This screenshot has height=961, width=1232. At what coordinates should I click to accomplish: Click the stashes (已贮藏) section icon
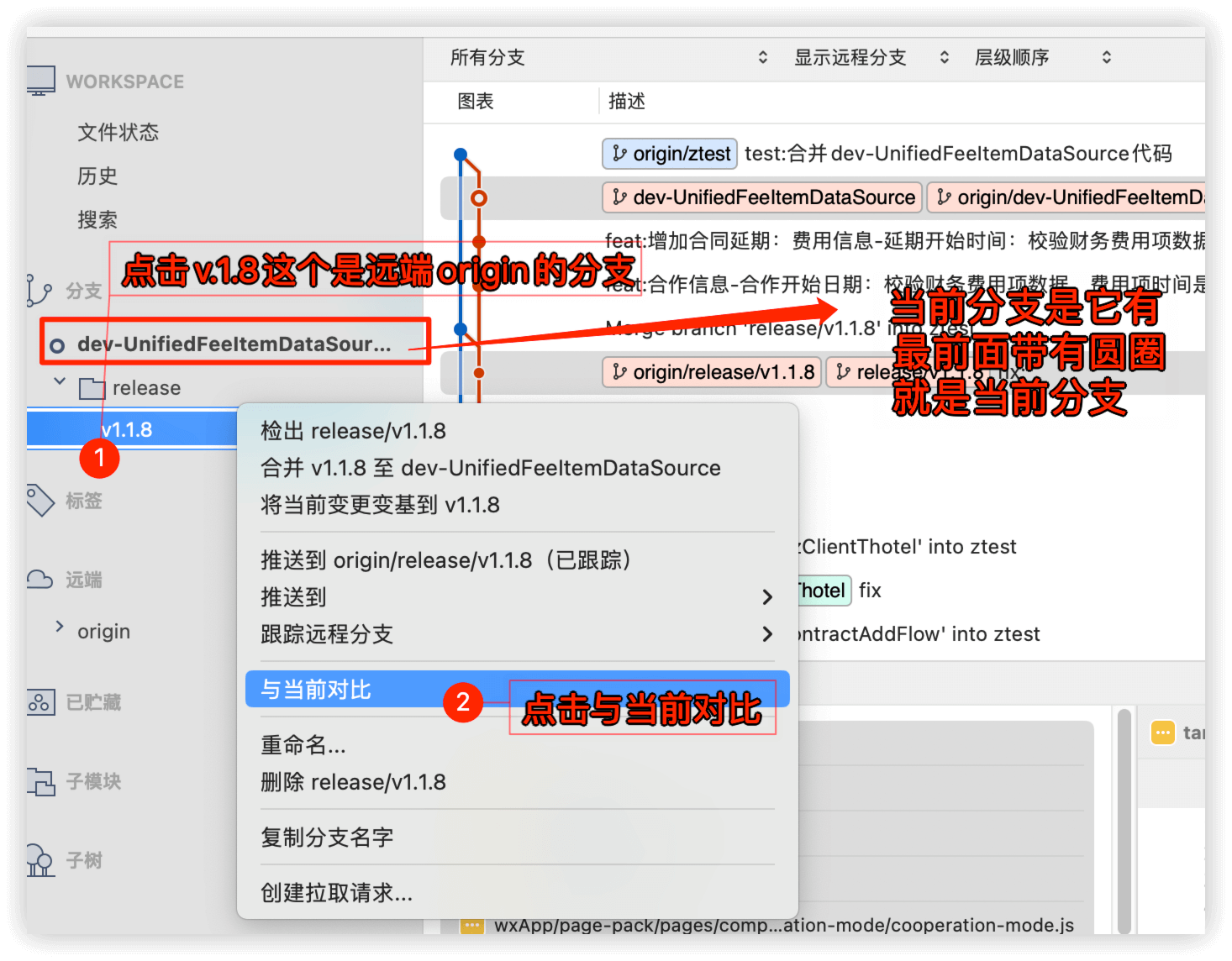[x=40, y=702]
